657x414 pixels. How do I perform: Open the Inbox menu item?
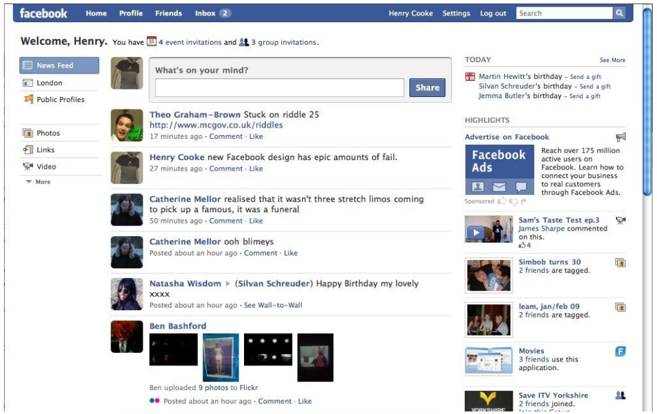[x=205, y=13]
